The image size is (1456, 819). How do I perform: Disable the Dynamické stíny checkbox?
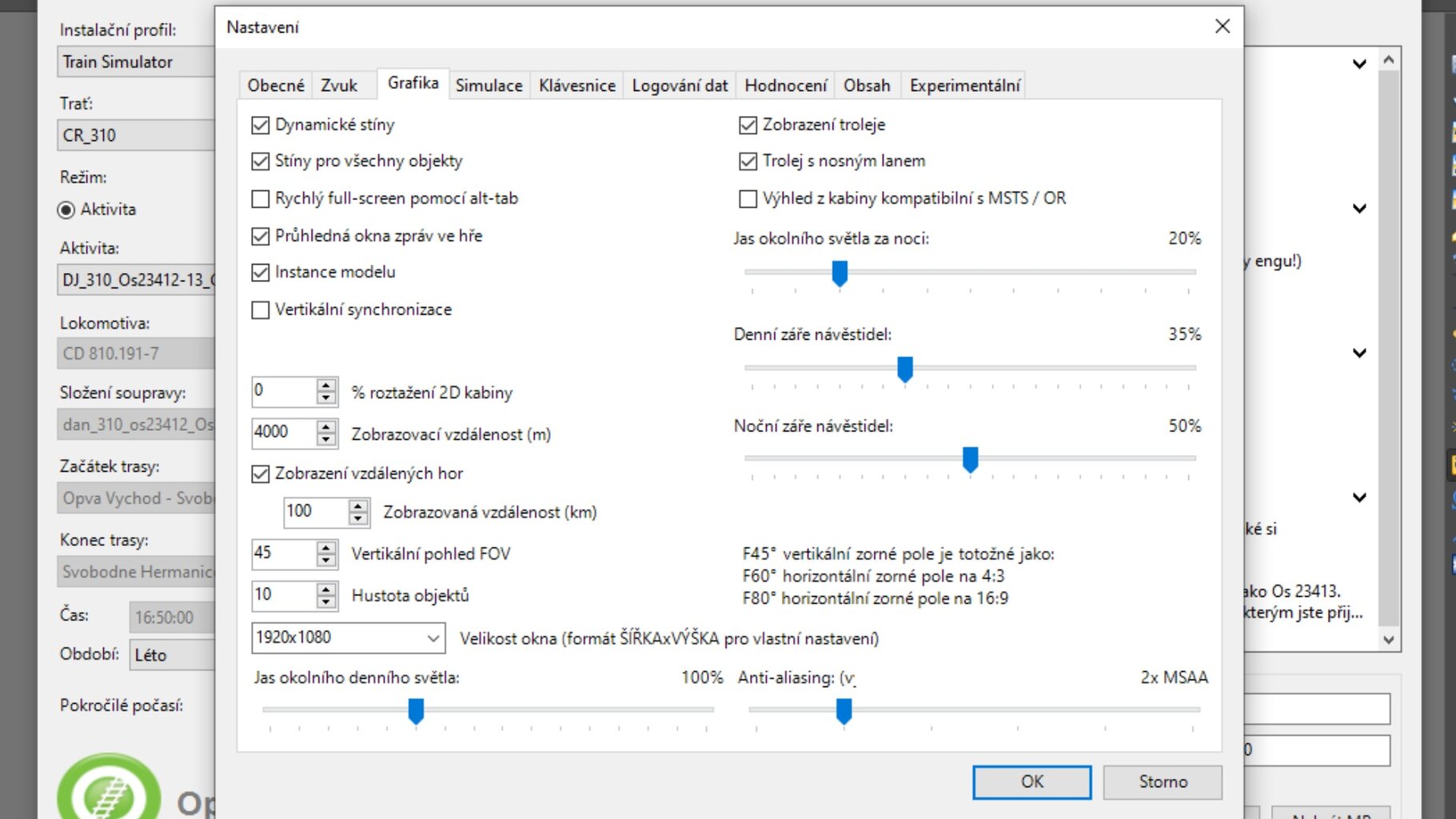tap(261, 125)
